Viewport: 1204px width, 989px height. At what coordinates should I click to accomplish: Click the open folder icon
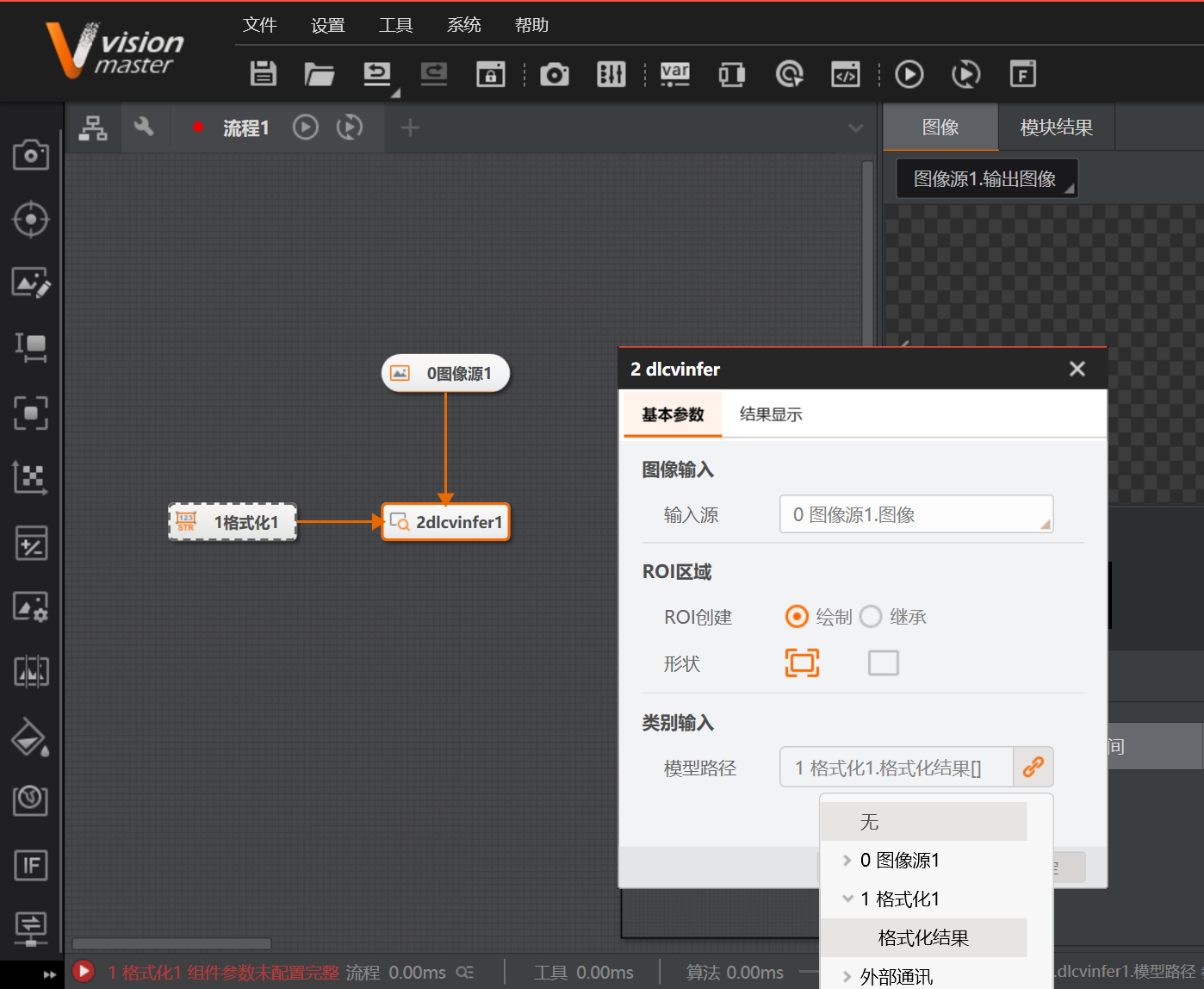320,74
